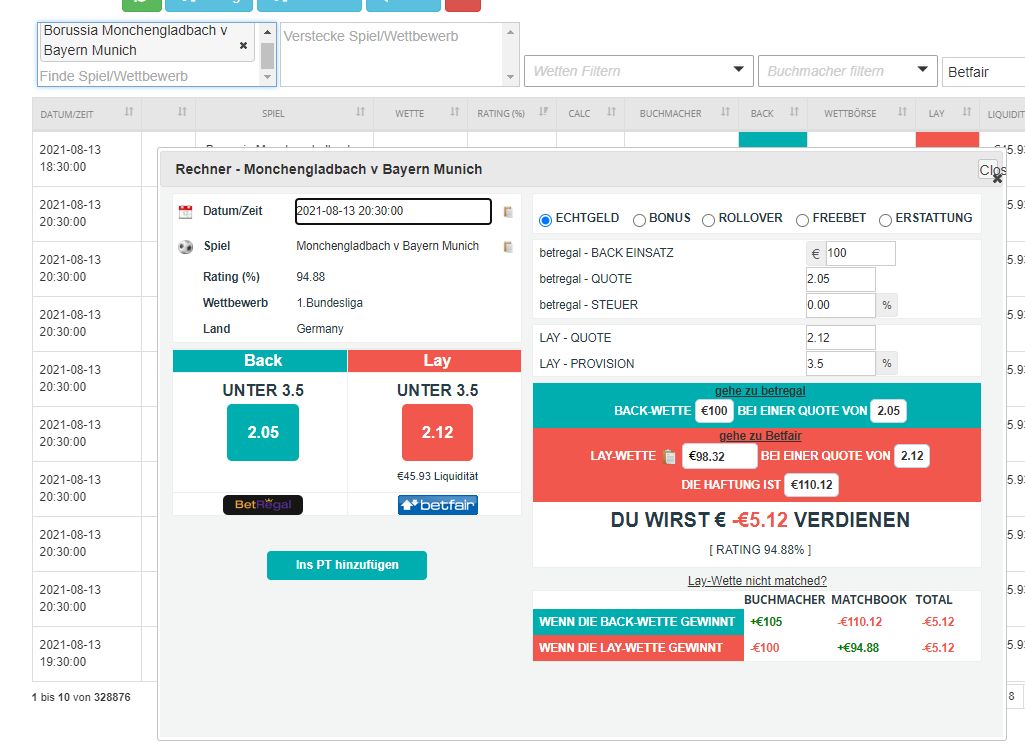This screenshot has width=1025, height=745.
Task: Remove Borussia Monchengladbach v Bayern Munich filter tag
Action: 243,45
